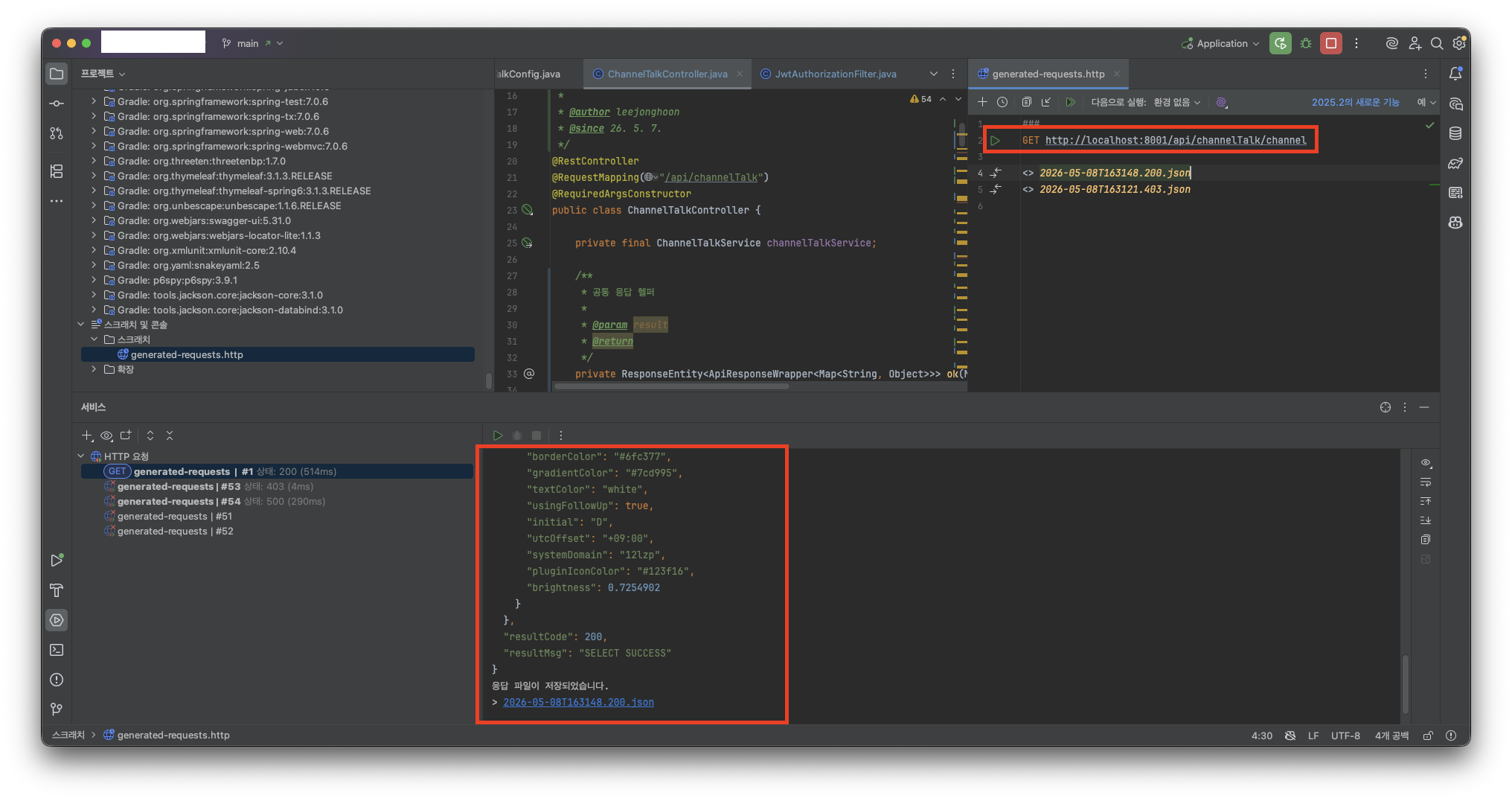Screen dimensions: 1512x801
Task: Toggle soft-wrap in response output panel
Action: pyautogui.click(x=1426, y=482)
